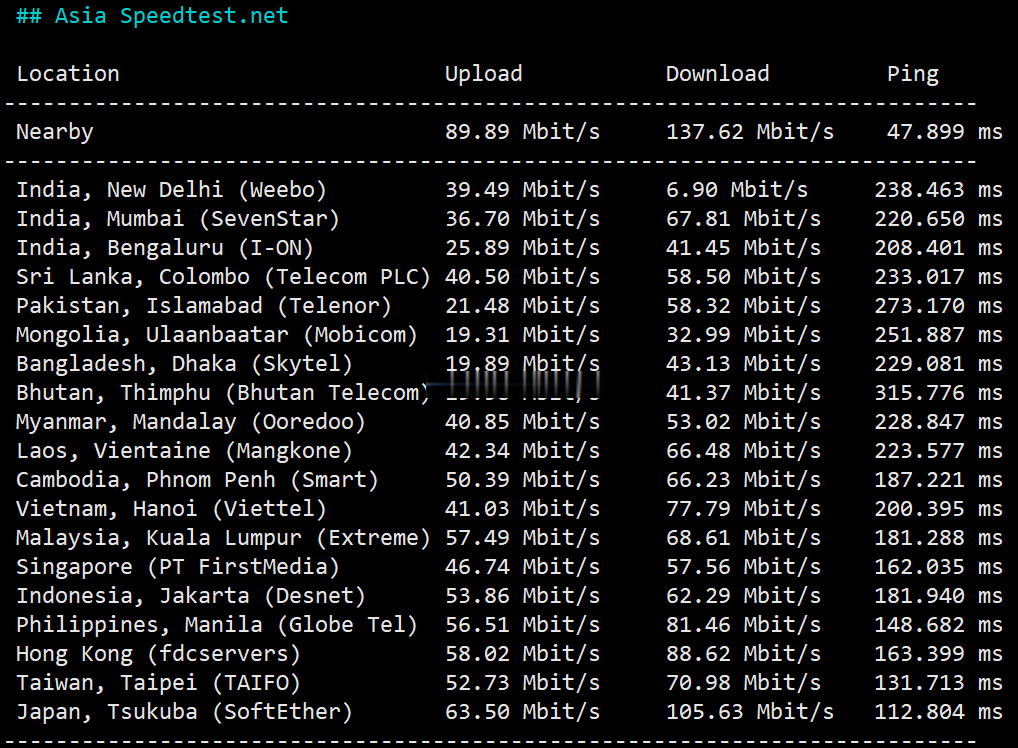Image resolution: width=1018 pixels, height=748 pixels.
Task: Click Manila ping 148.682 ms
Action: coord(938,625)
